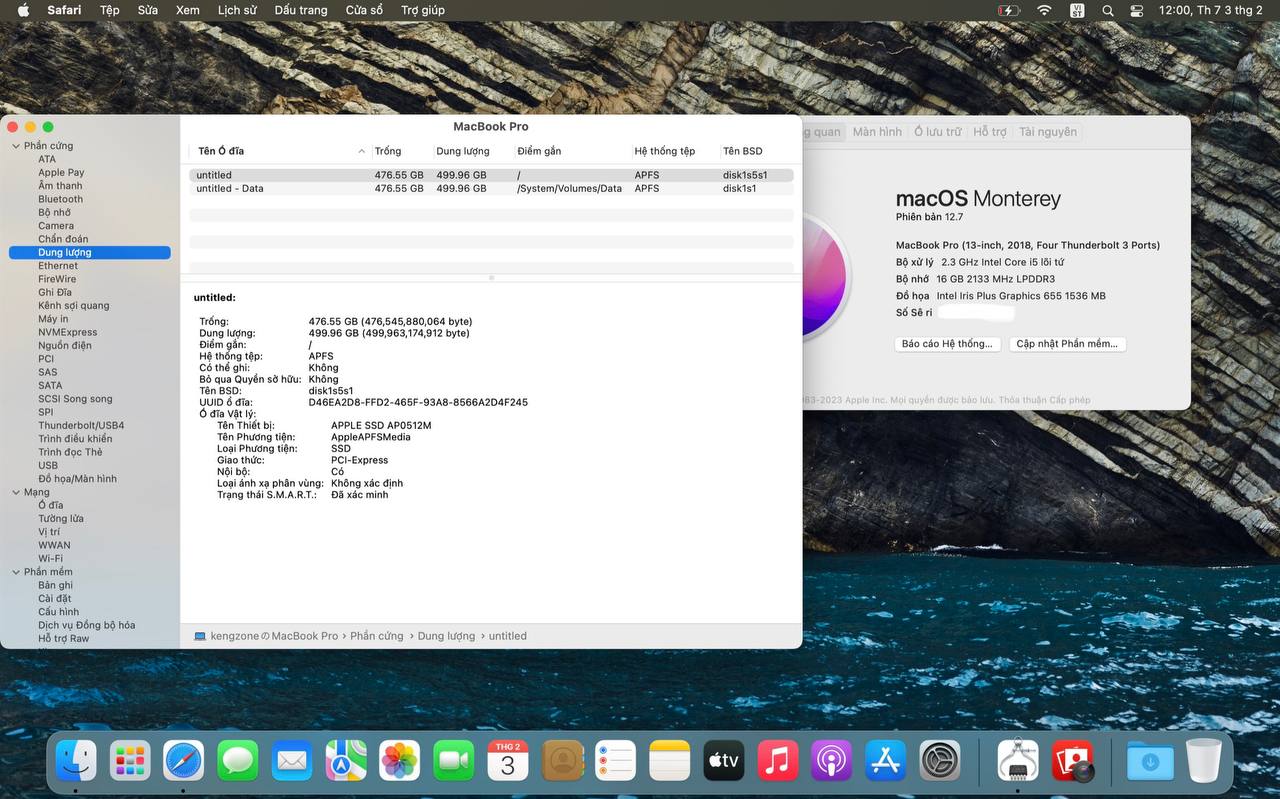Switch to the Màn hình tab
Image resolution: width=1280 pixels, height=799 pixels.
tap(877, 132)
